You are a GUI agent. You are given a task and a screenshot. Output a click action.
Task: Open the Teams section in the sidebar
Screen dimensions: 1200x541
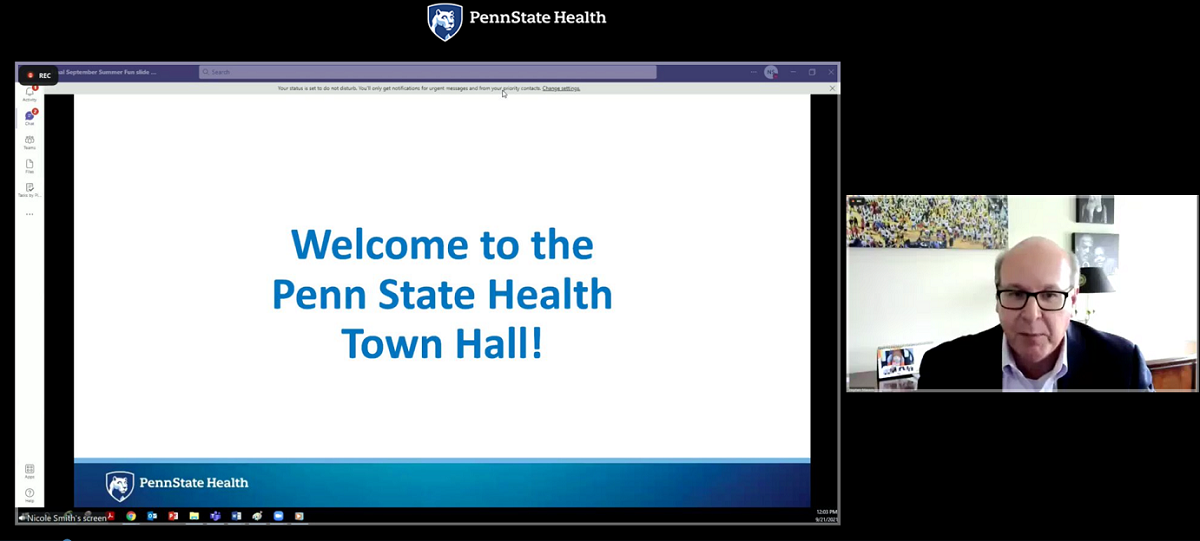point(29,142)
